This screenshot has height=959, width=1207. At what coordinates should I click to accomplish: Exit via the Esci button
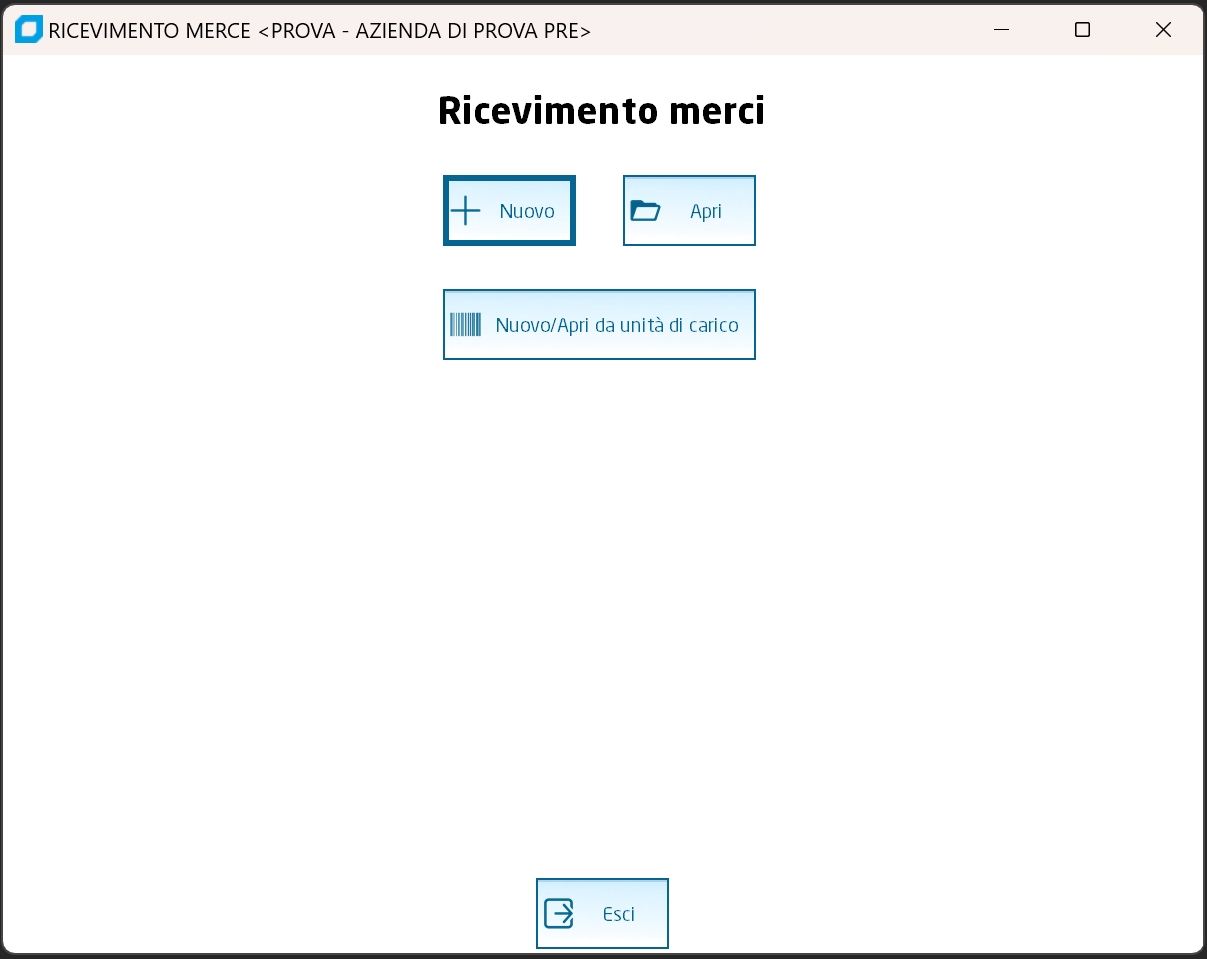602,913
